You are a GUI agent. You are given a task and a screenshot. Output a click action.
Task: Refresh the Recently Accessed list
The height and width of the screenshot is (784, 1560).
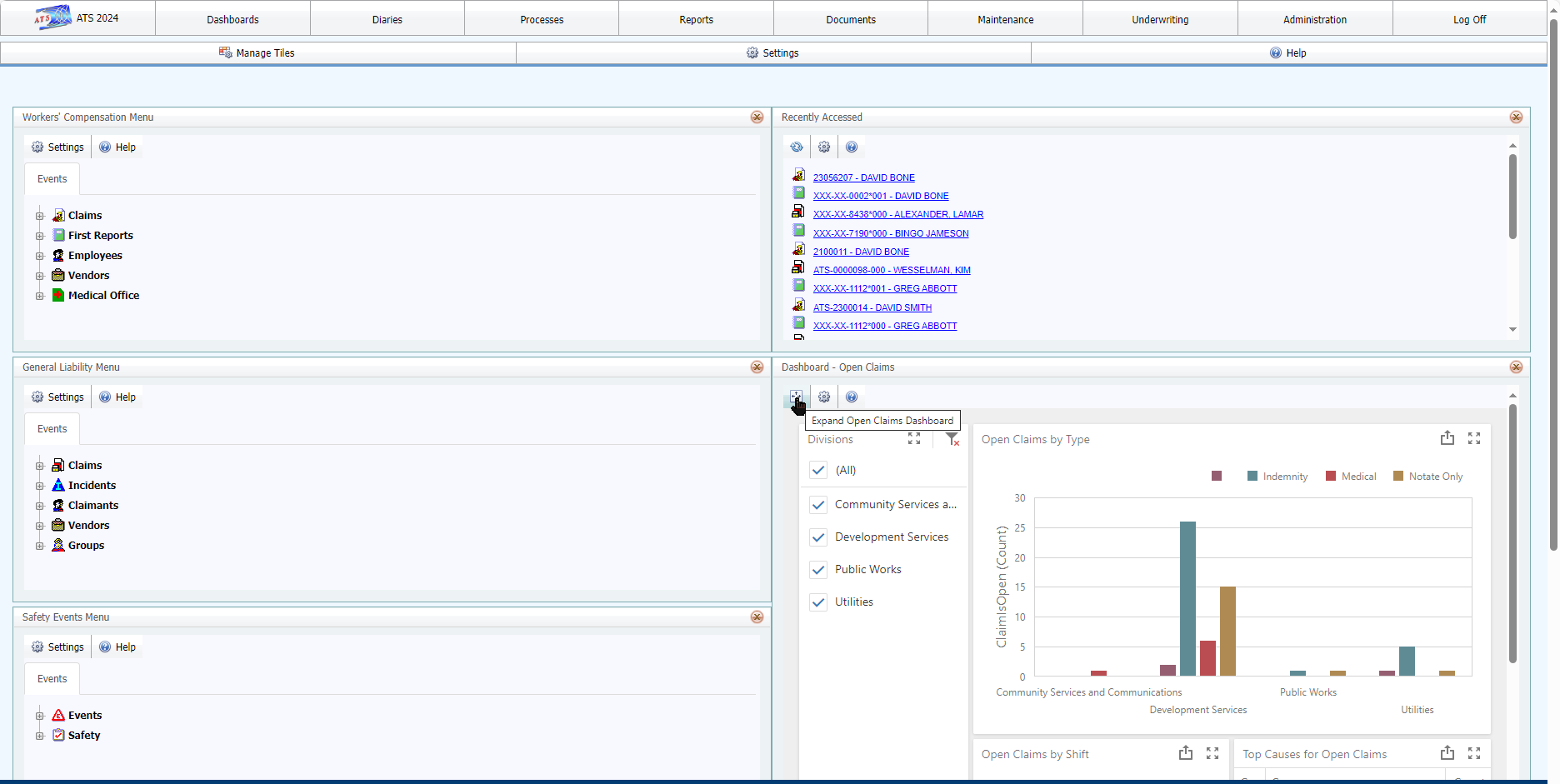point(797,147)
